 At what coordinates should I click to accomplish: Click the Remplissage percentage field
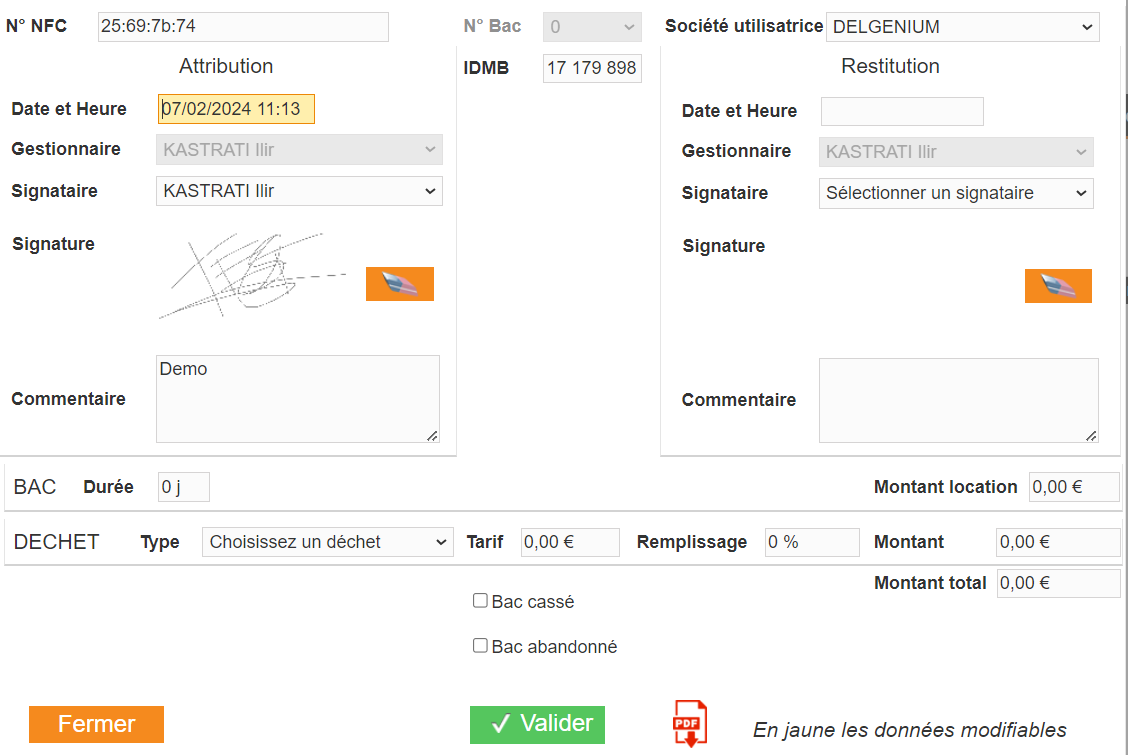[x=812, y=542]
